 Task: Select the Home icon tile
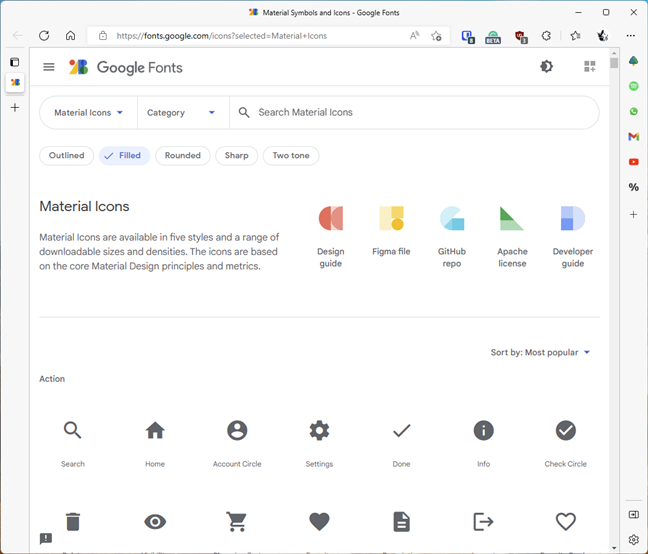[x=155, y=444]
